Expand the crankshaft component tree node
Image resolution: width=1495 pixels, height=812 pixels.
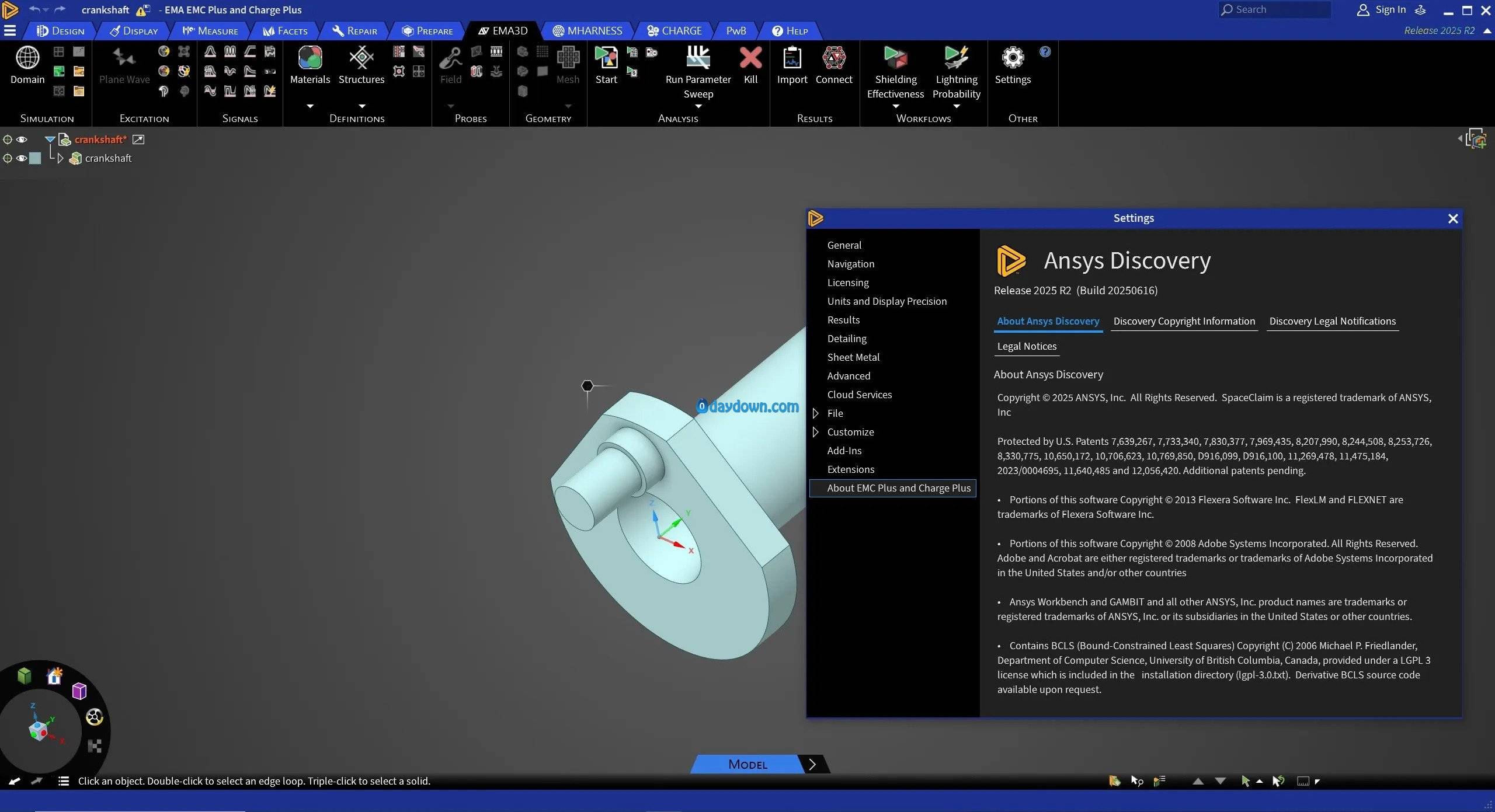point(60,158)
